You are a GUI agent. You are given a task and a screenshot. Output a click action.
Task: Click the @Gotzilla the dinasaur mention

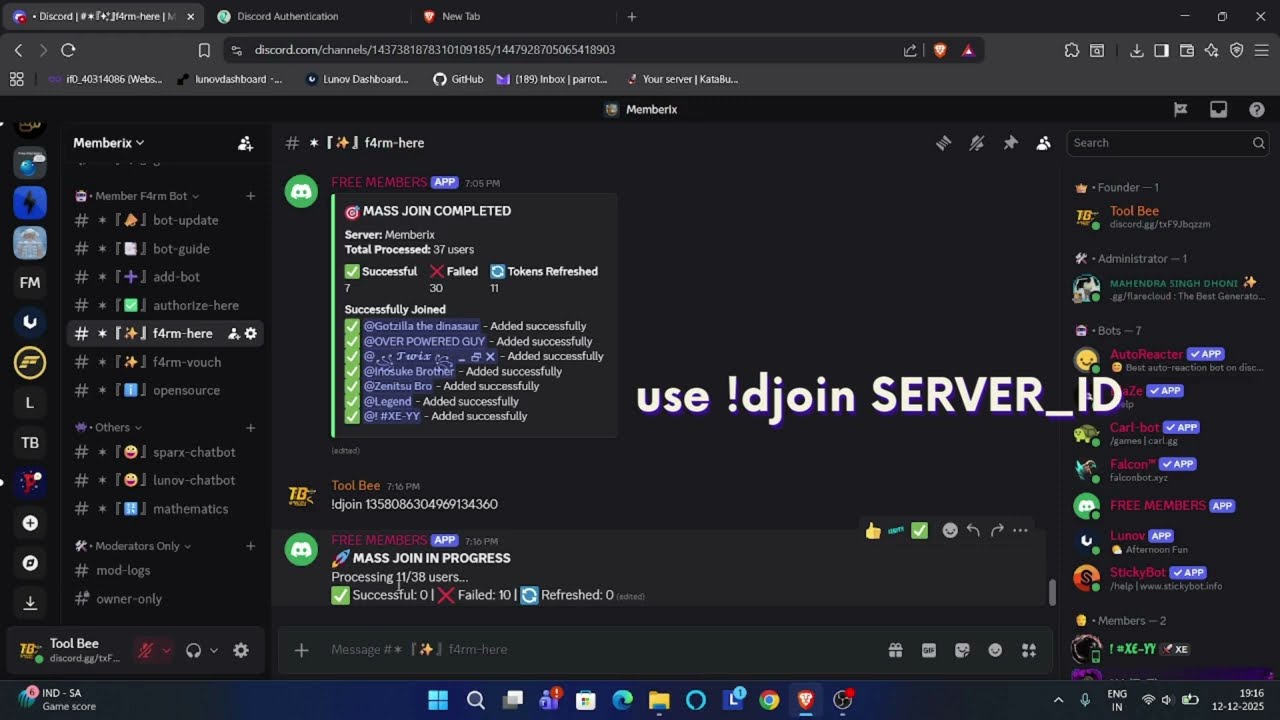pyautogui.click(x=422, y=326)
